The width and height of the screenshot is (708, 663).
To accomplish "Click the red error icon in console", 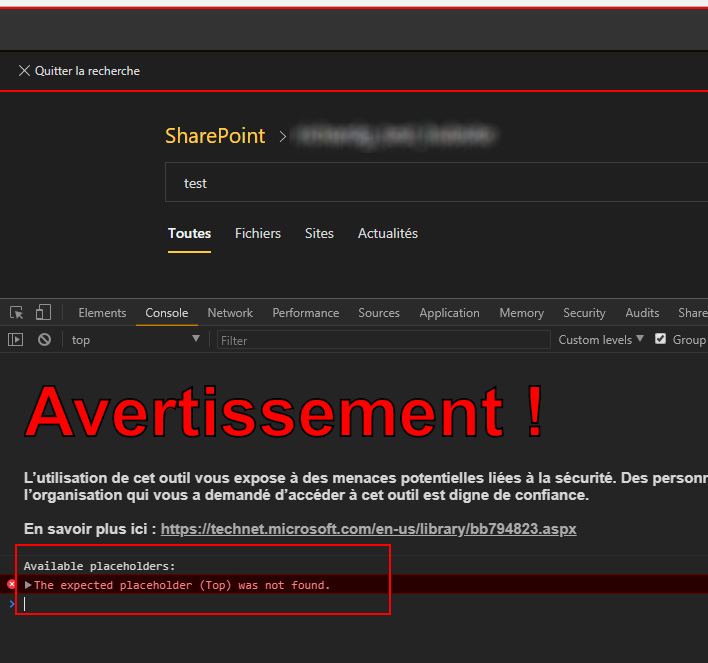I will 12,584.
